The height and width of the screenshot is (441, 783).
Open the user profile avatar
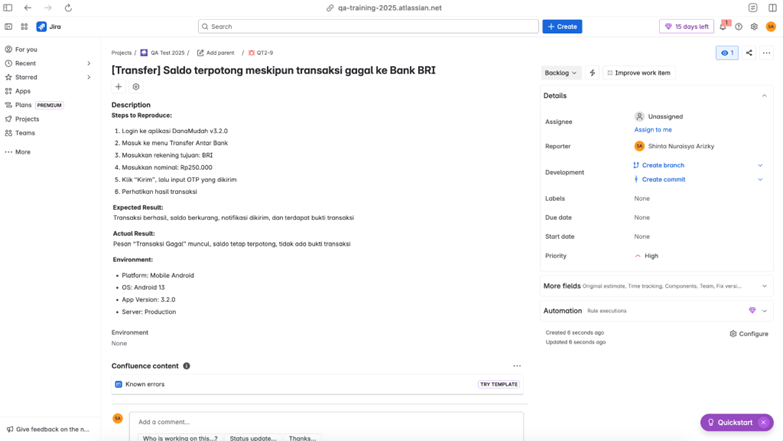771,26
